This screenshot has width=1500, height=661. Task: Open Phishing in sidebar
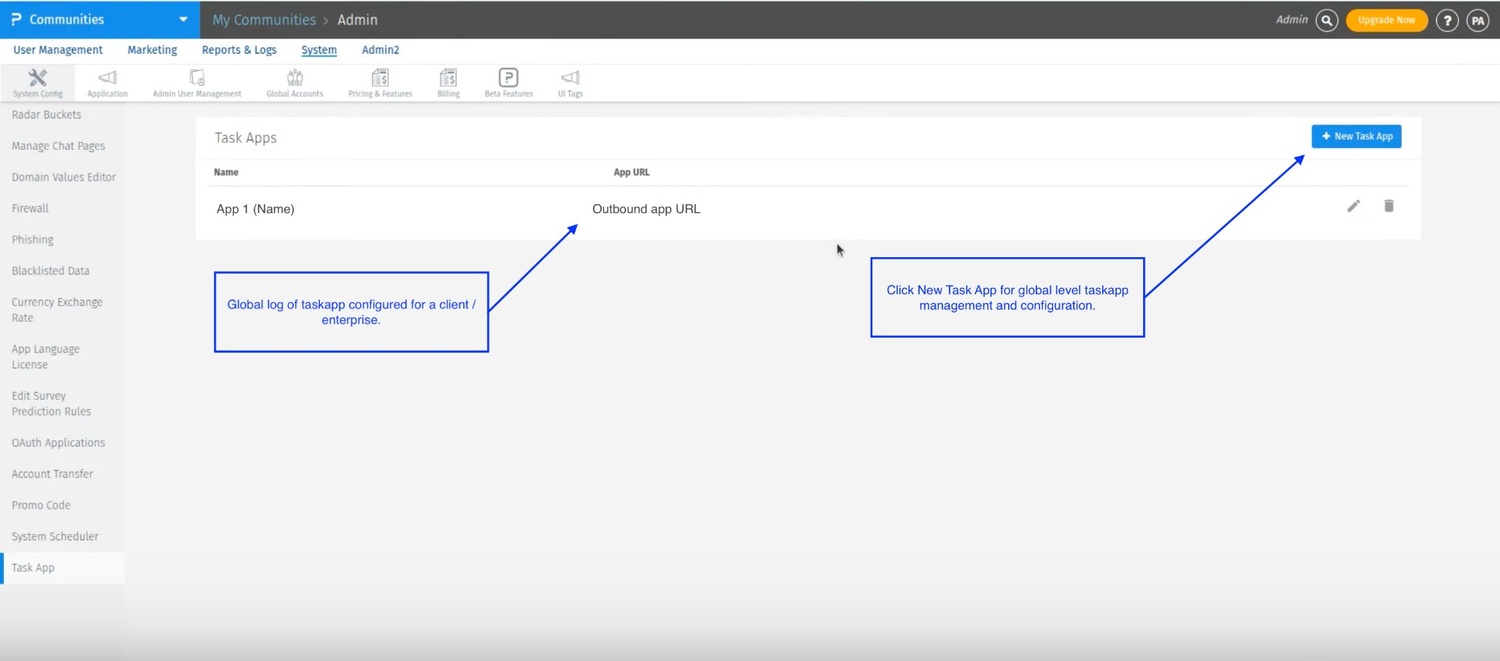[x=32, y=240]
